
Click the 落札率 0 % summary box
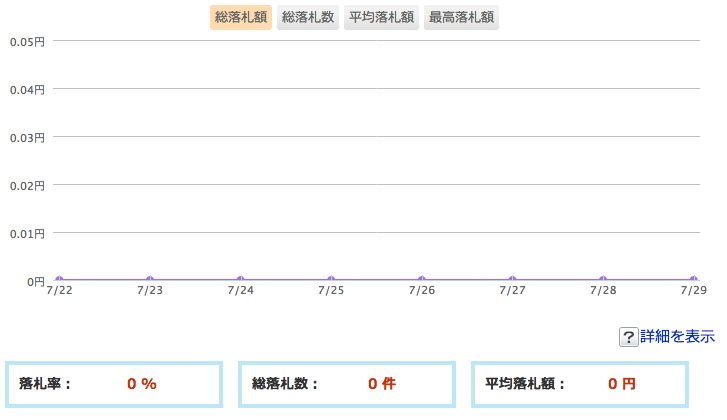[x=113, y=384]
